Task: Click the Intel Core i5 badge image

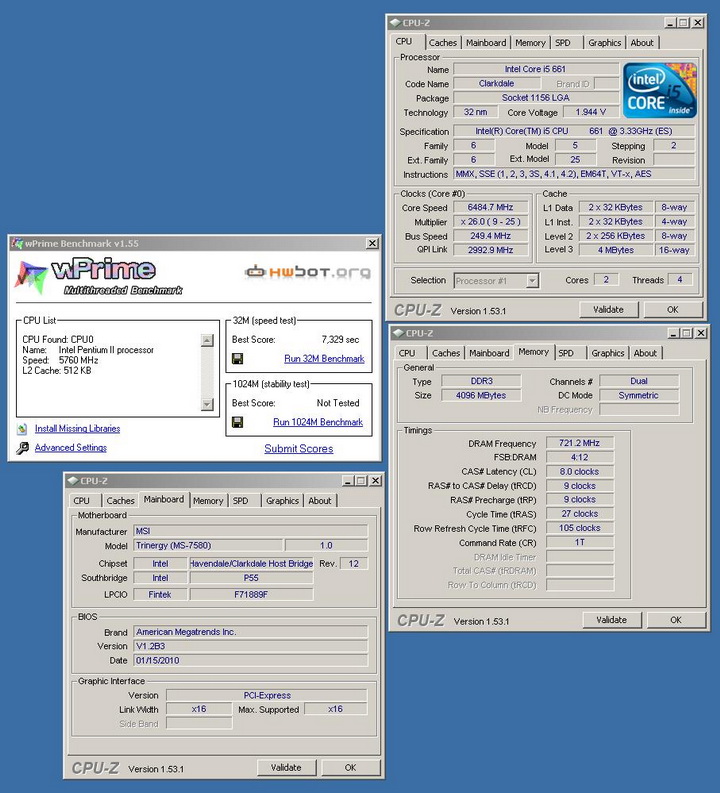Action: pos(659,91)
